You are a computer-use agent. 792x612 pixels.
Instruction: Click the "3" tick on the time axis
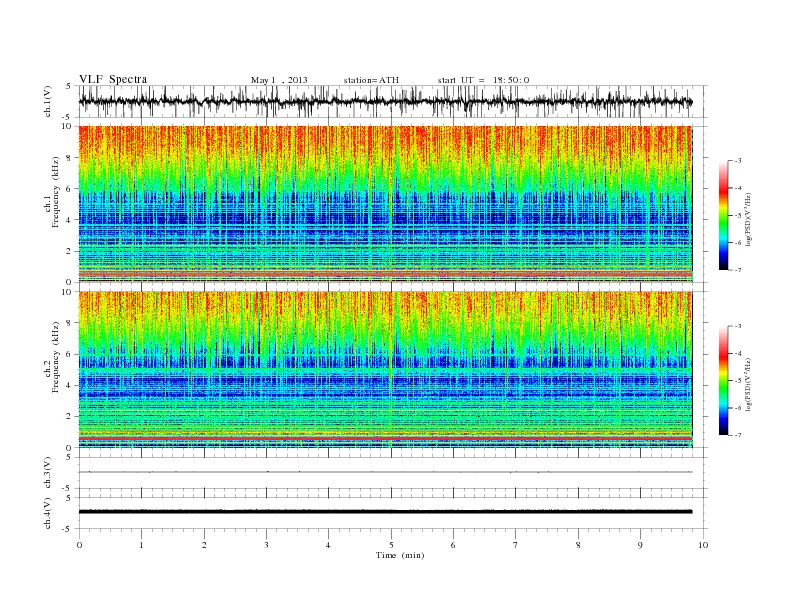coord(266,545)
